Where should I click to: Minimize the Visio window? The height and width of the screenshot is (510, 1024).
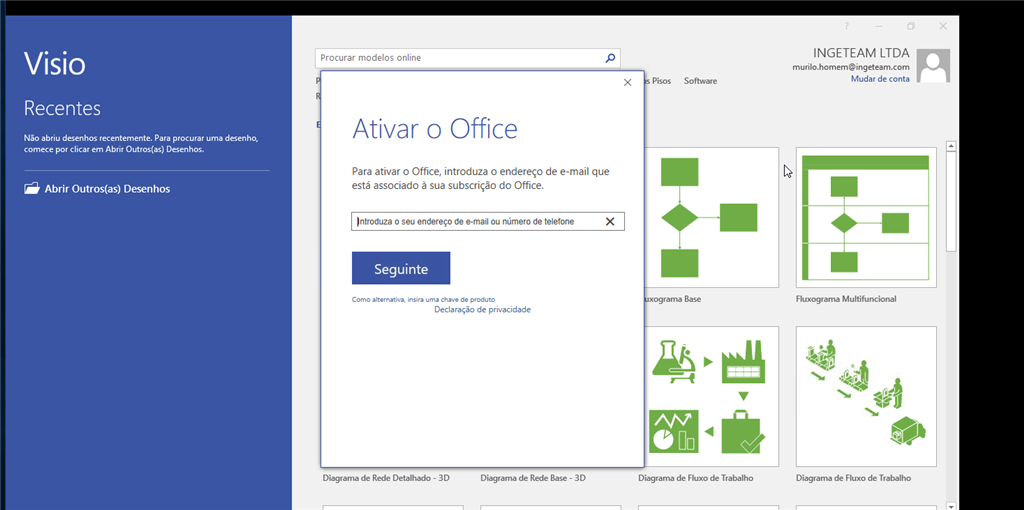[879, 26]
